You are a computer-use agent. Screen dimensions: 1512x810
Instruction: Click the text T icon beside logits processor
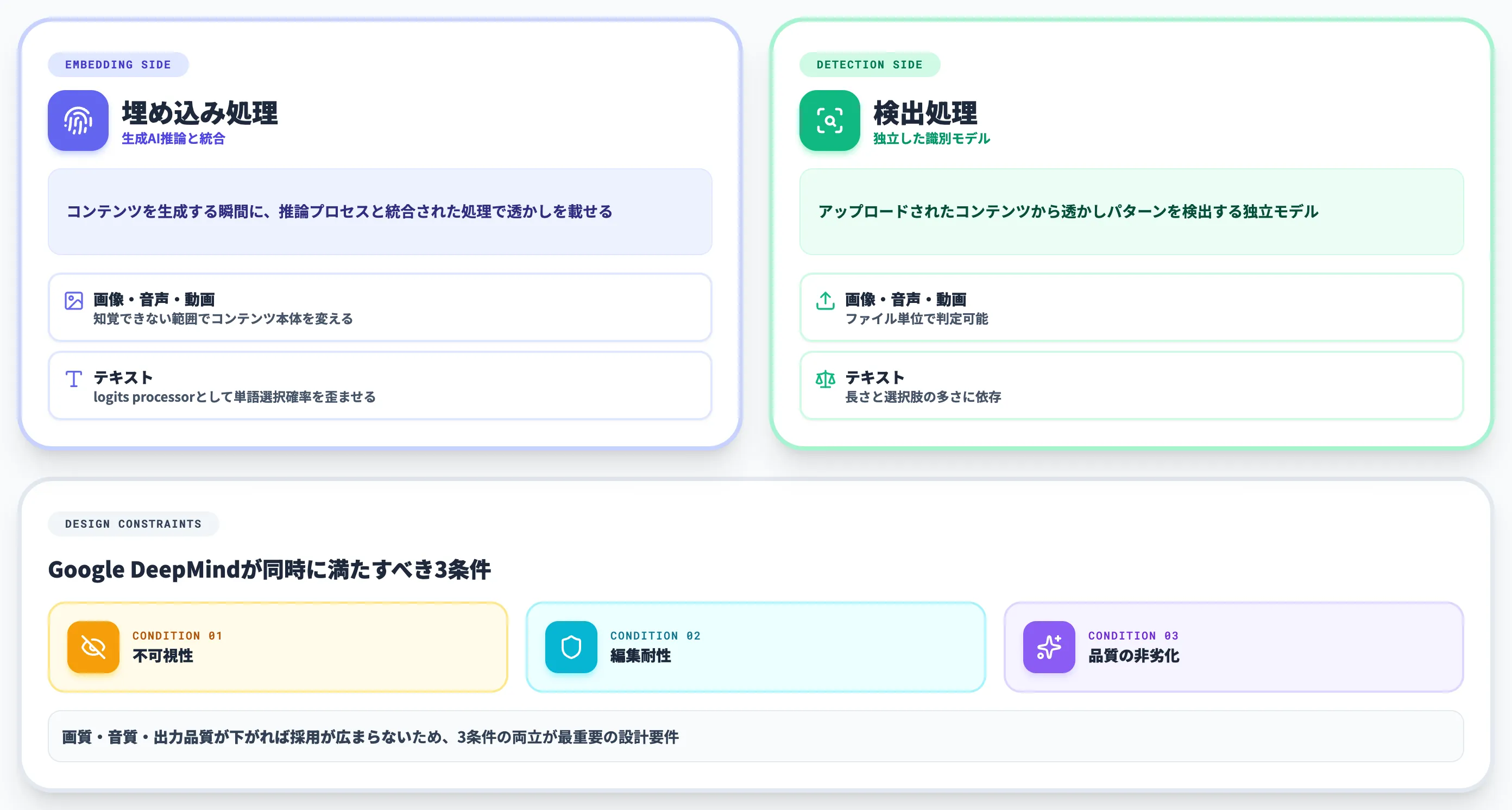tap(73, 379)
